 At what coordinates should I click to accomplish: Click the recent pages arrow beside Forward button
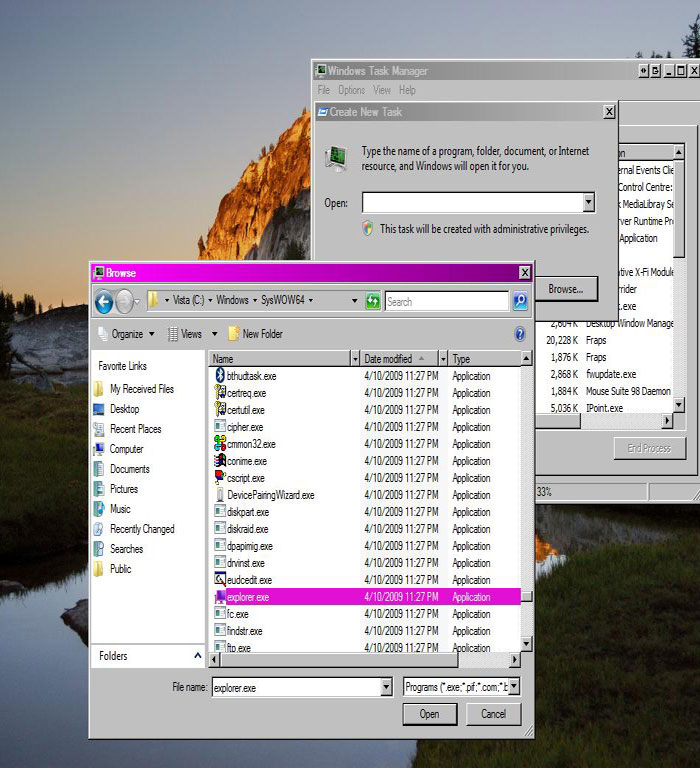pyautogui.click(x=137, y=301)
